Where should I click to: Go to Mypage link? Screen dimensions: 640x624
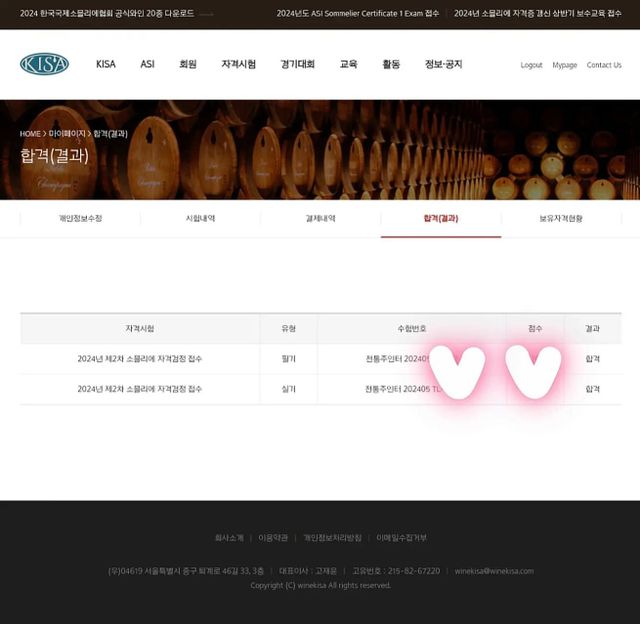click(564, 65)
